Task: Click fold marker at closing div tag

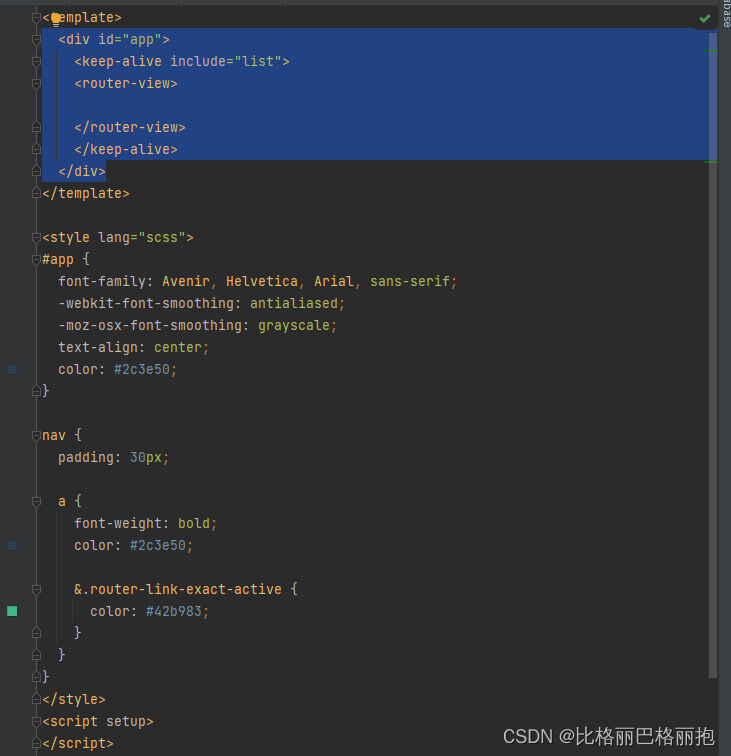Action: 36,171
